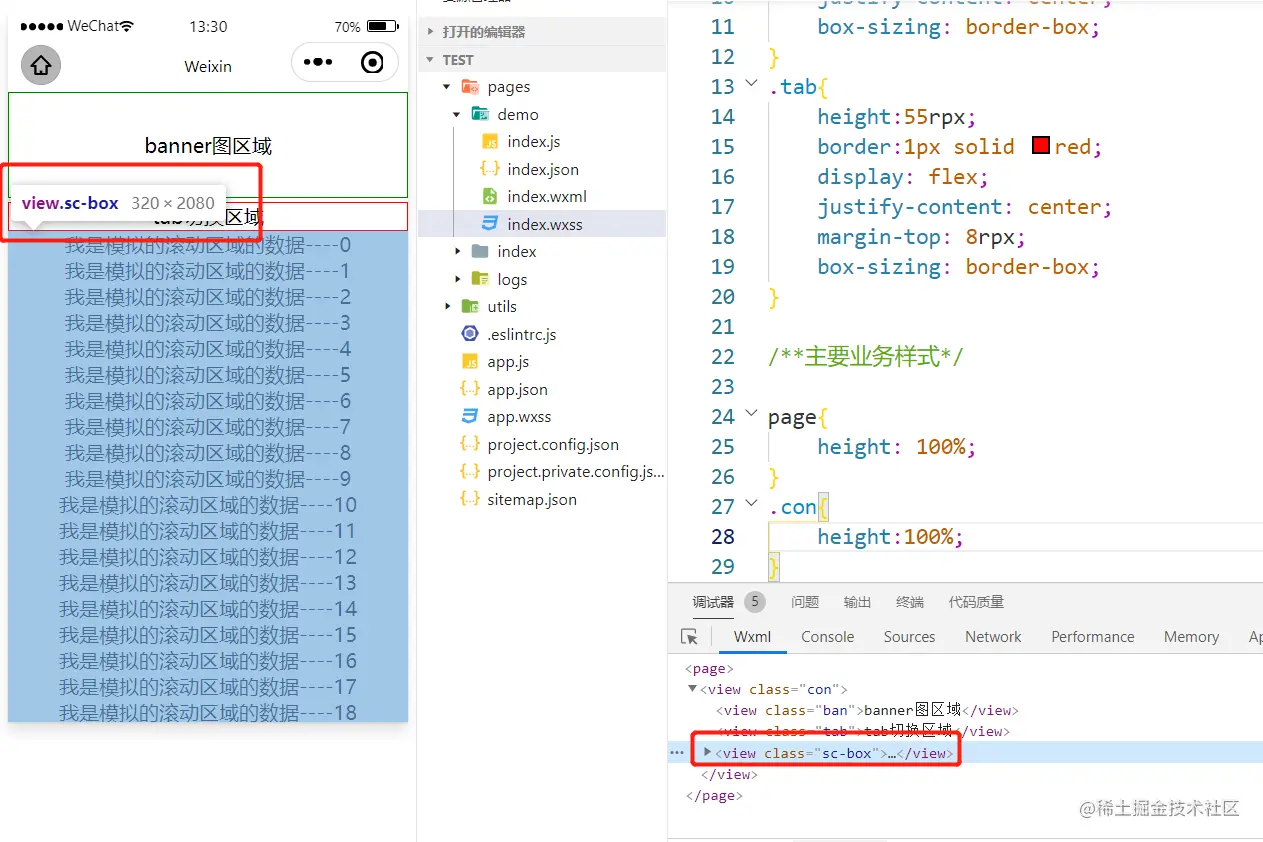Screen dimensions: 1263x842
Task: Click line number 22 in gutter
Action: [x=723, y=356]
